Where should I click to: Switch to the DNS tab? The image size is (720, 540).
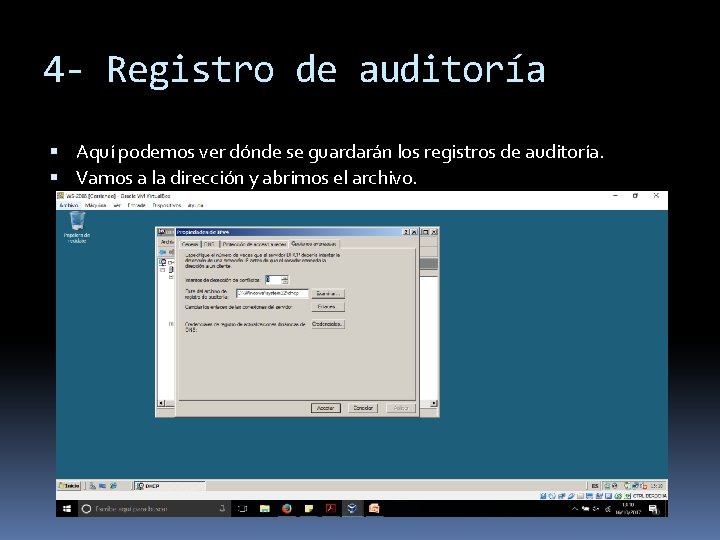(x=210, y=244)
